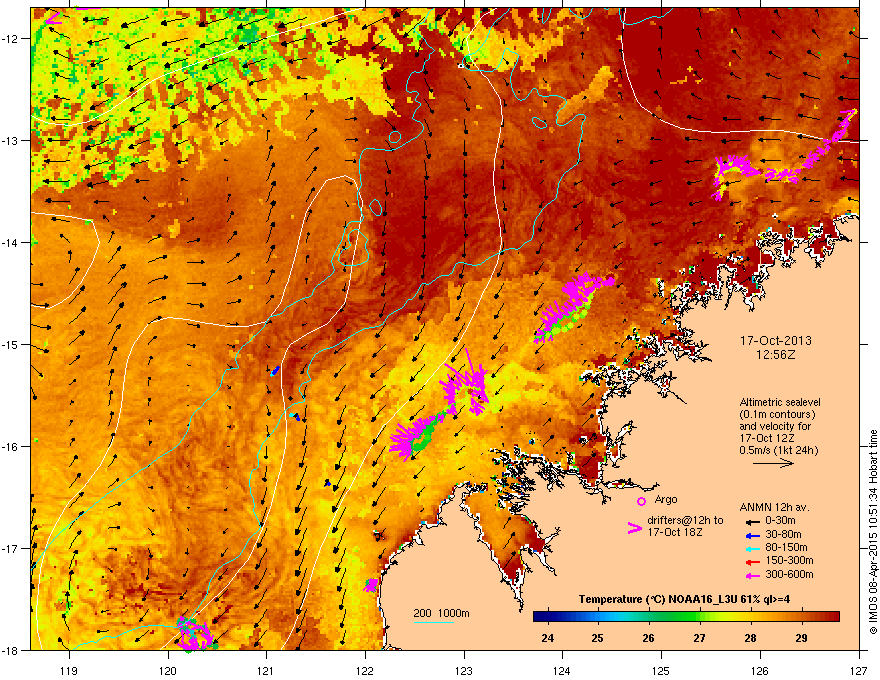
Task: Click the ANMN 12h av. legend heading
Action: click(x=774, y=507)
